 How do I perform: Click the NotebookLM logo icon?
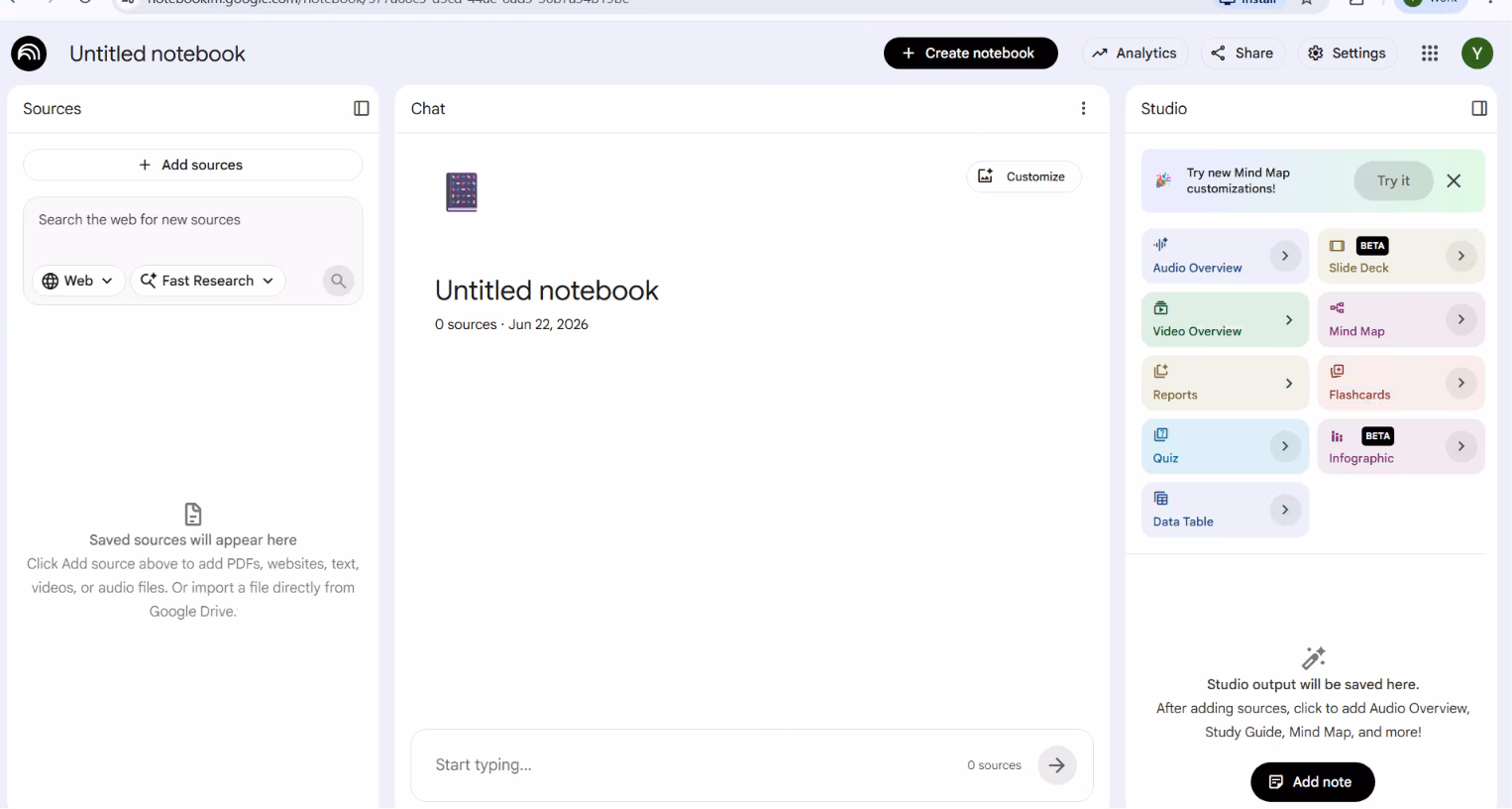point(29,54)
